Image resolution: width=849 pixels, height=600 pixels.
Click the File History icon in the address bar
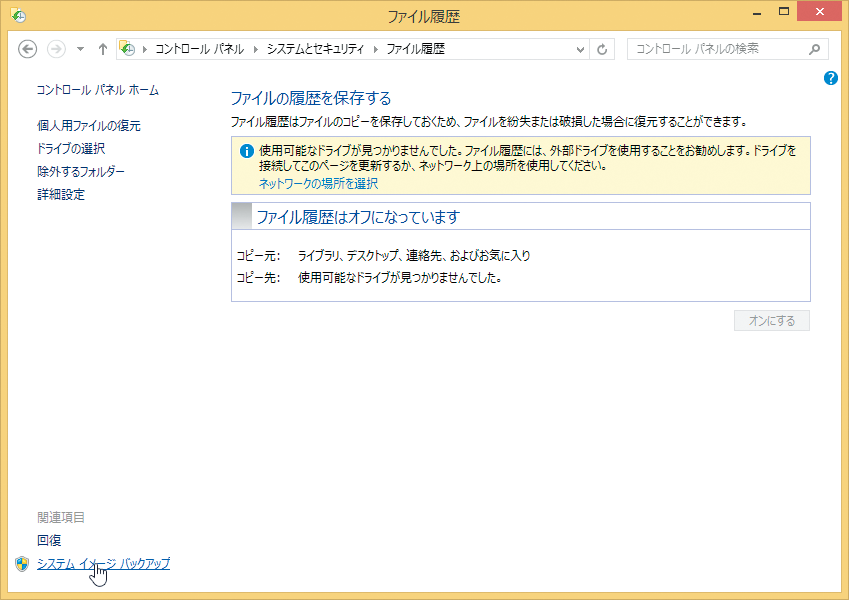(x=127, y=49)
